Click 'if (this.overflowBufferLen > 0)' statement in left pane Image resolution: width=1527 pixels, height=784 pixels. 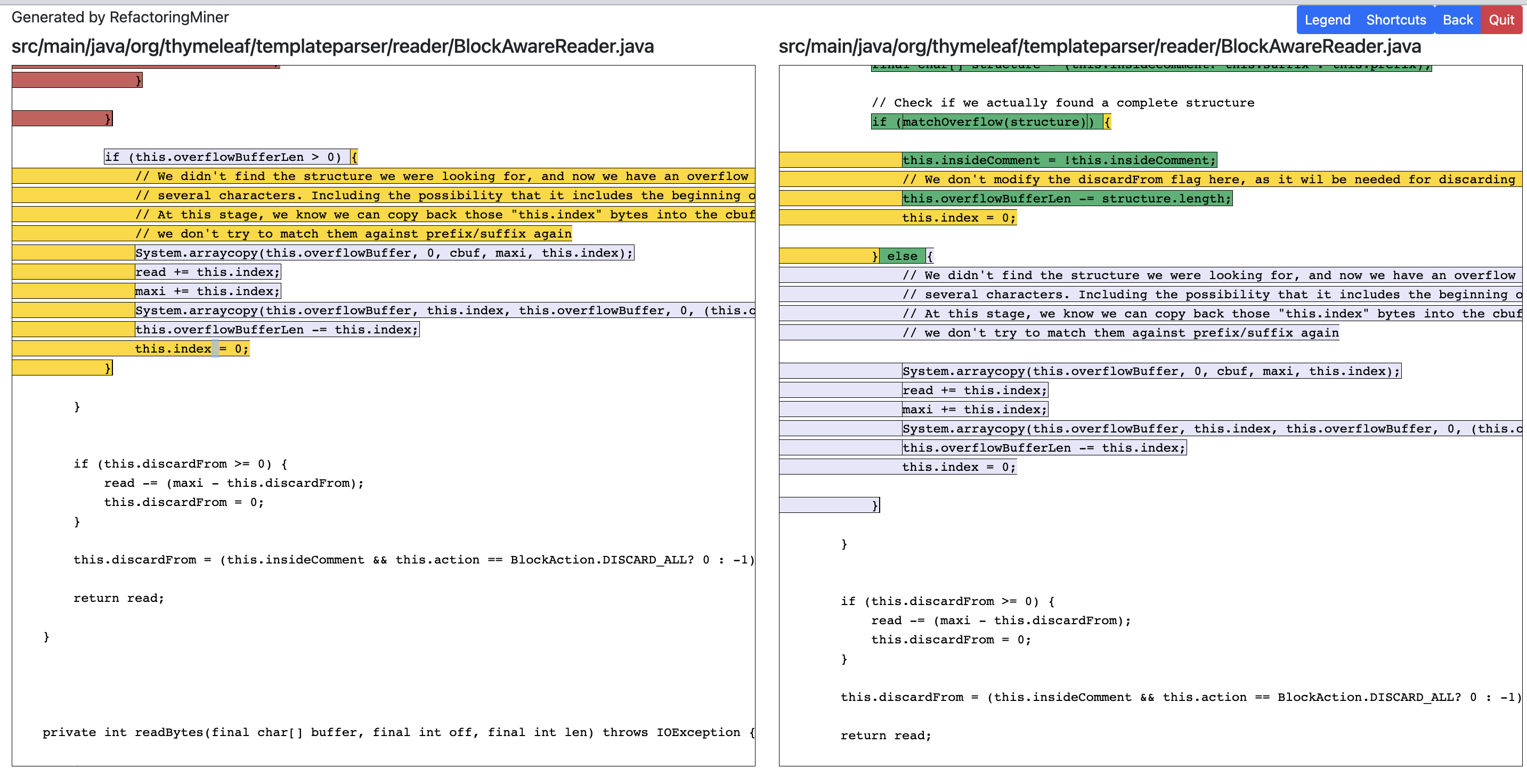point(226,157)
